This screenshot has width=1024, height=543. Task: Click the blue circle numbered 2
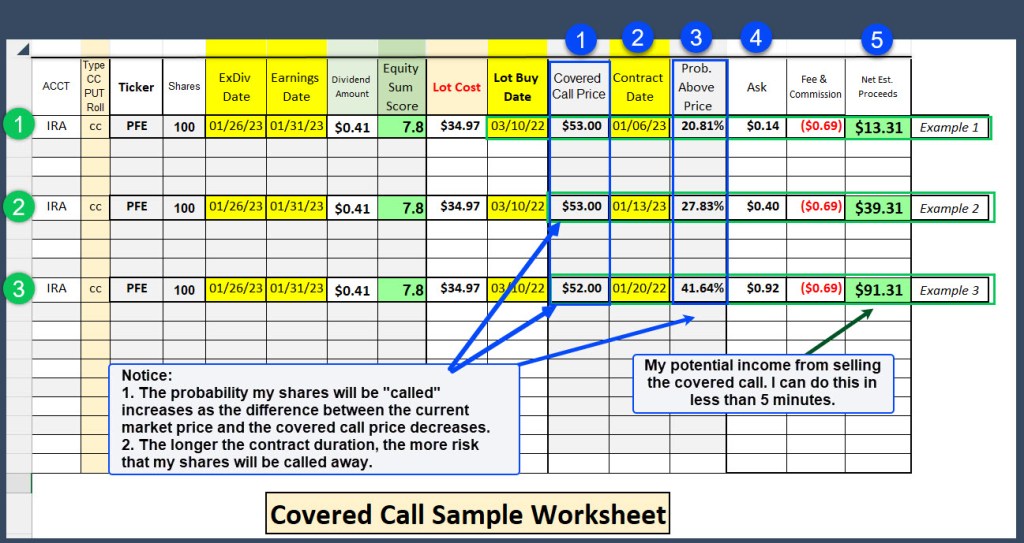pyautogui.click(x=638, y=38)
